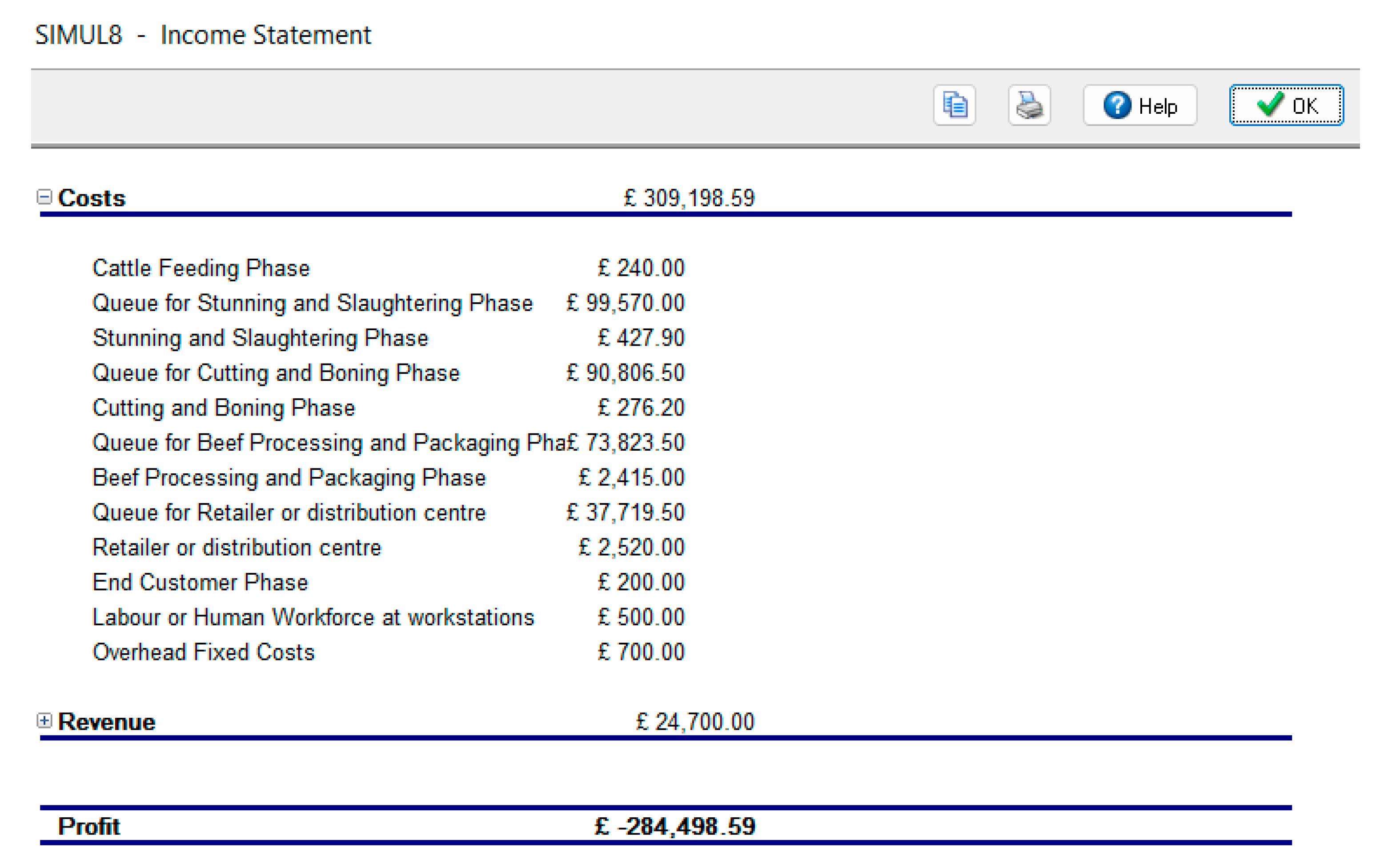Select Queue for Stunning and Slaughtering Phase

point(313,303)
